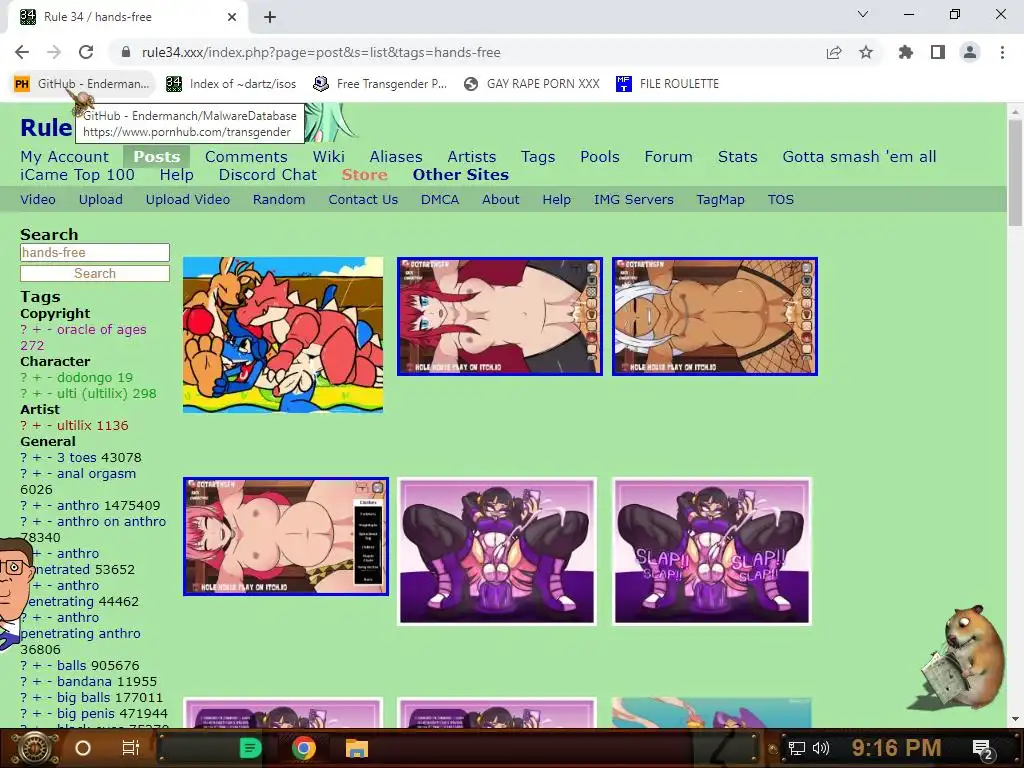The width and height of the screenshot is (1024, 768).
Task: Open Chrome's three-dot menu
Action: [1002, 52]
